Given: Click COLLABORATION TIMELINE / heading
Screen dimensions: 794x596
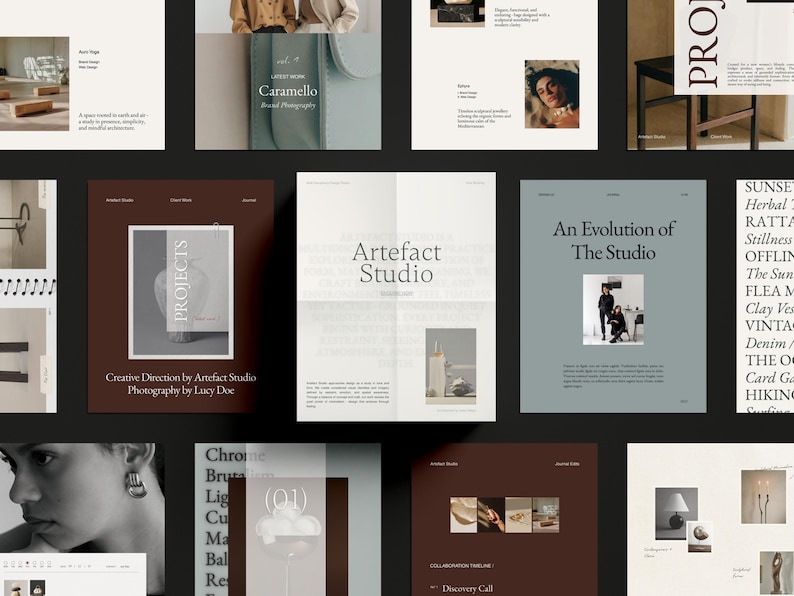Looking at the screenshot, I should [x=462, y=566].
